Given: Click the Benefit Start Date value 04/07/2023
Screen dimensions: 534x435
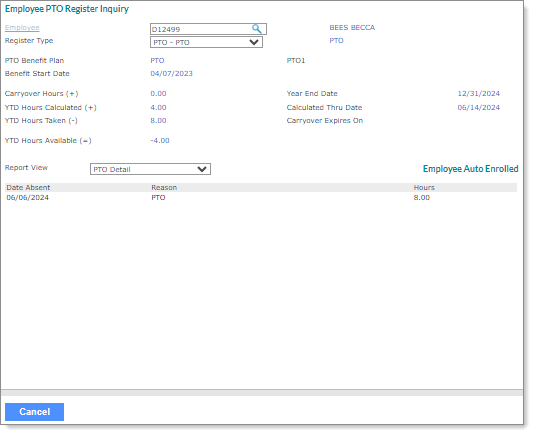Looking at the screenshot, I should (172, 74).
